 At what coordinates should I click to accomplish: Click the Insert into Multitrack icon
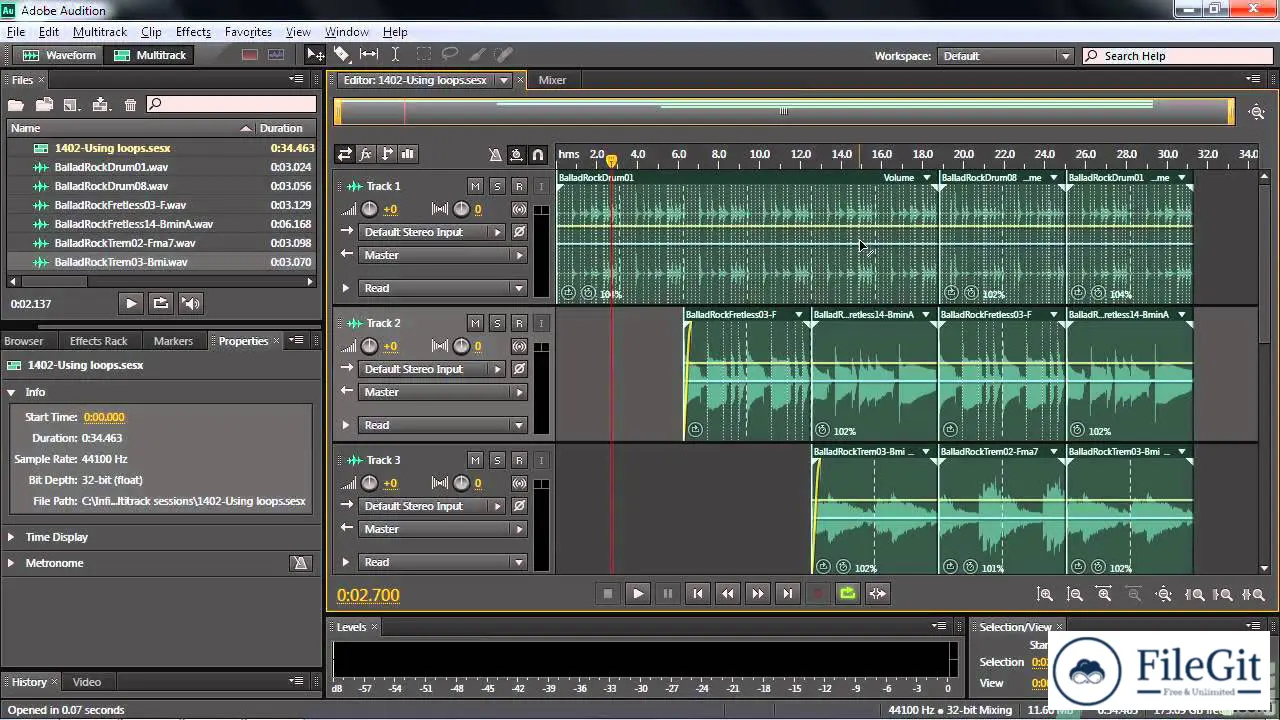coord(100,104)
